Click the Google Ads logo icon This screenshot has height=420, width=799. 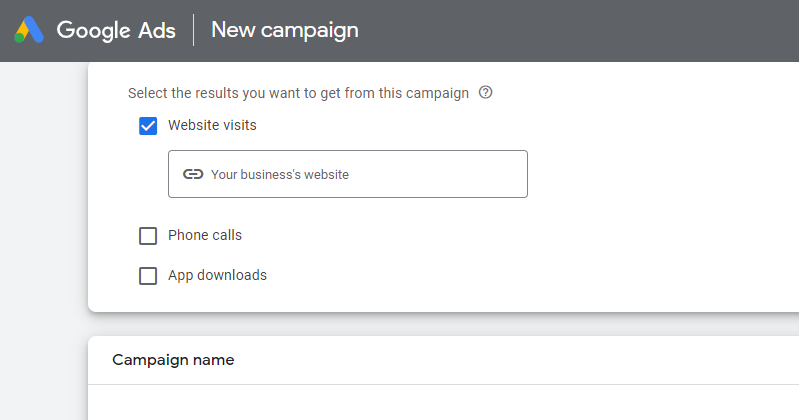coord(28,30)
